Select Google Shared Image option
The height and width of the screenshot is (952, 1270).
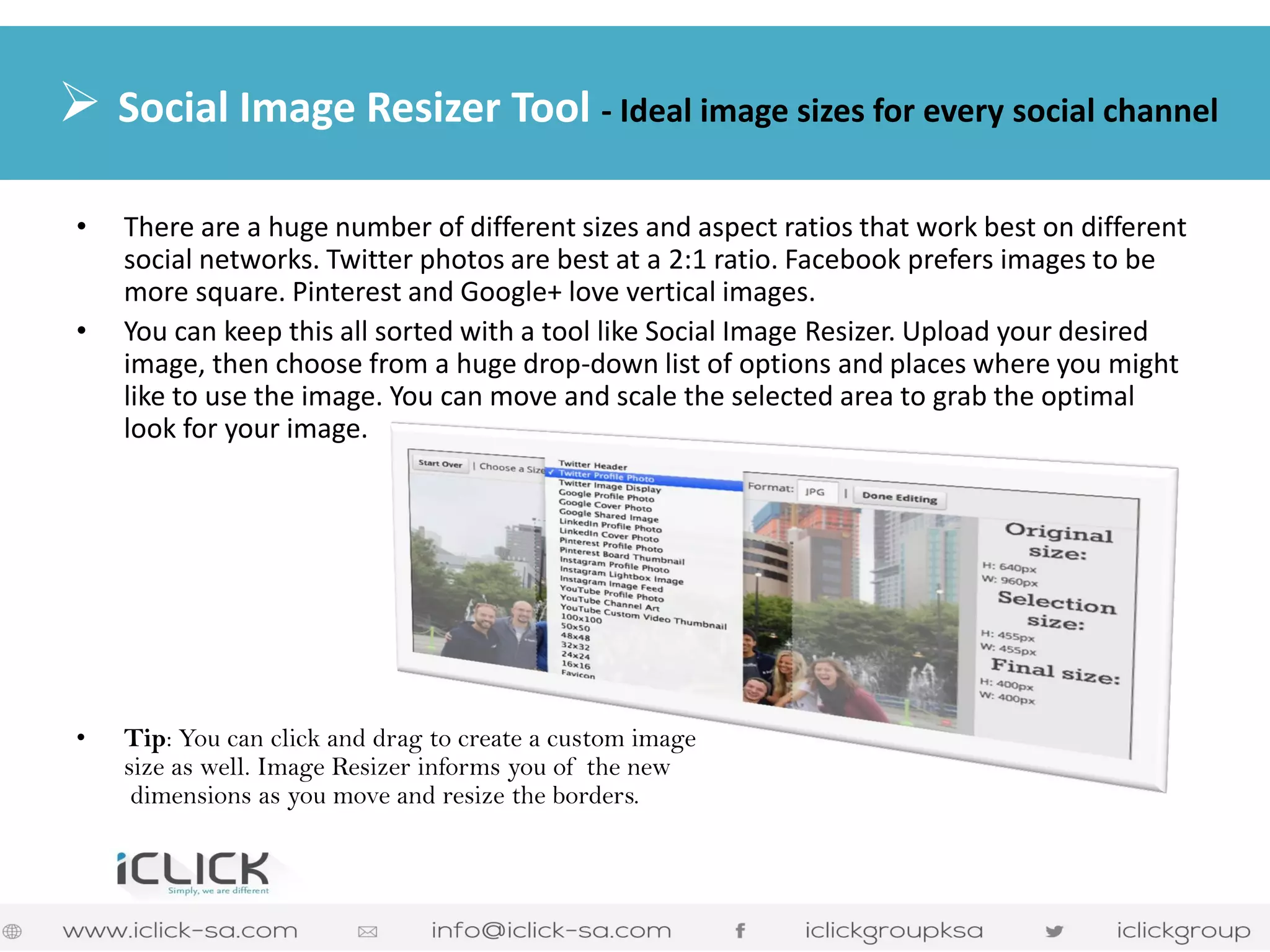[x=608, y=515]
